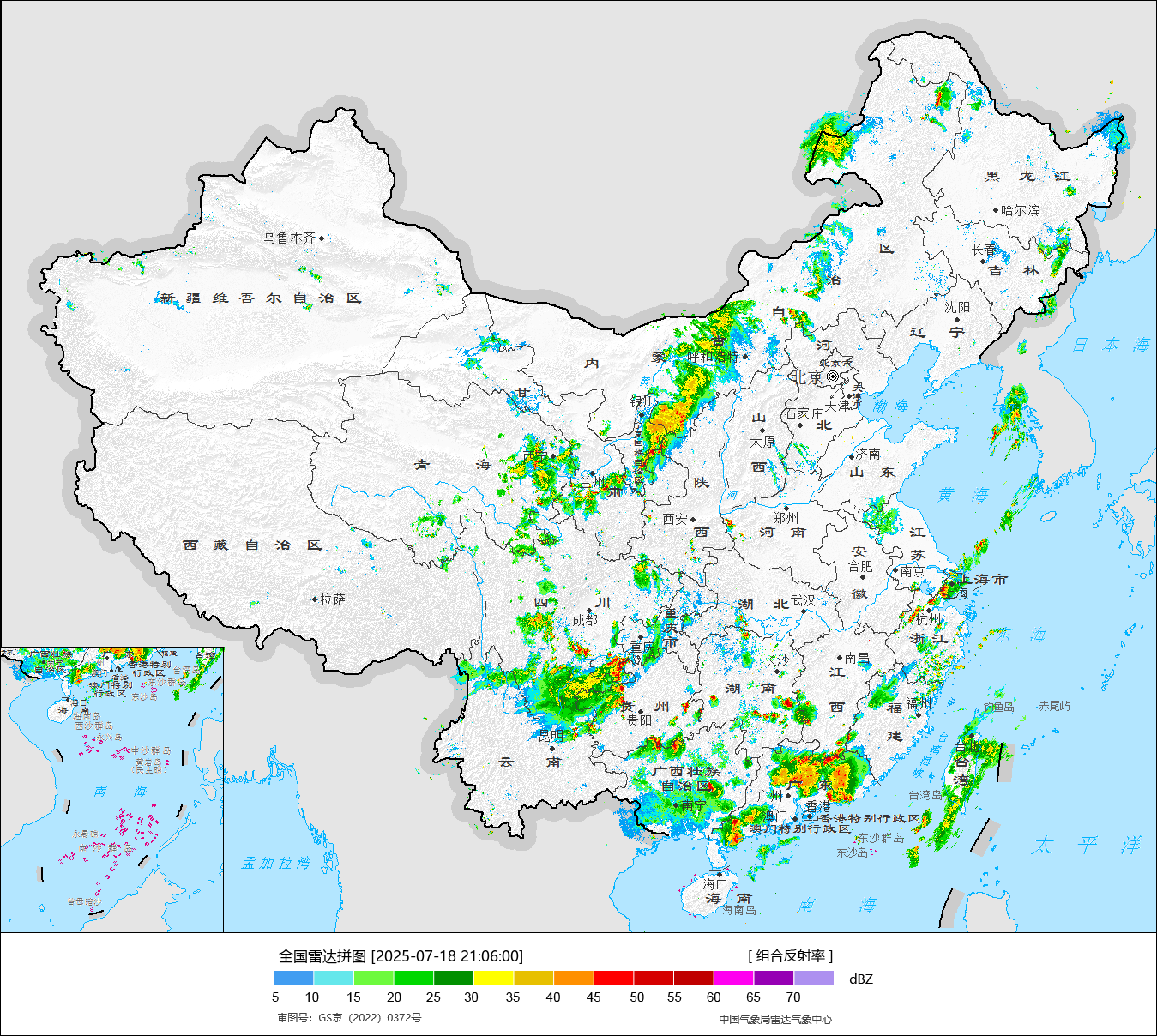Viewport: 1157px width, 1036px height.
Task: Select the yellow 30–35 dBZ legend color
Action: pos(493,978)
